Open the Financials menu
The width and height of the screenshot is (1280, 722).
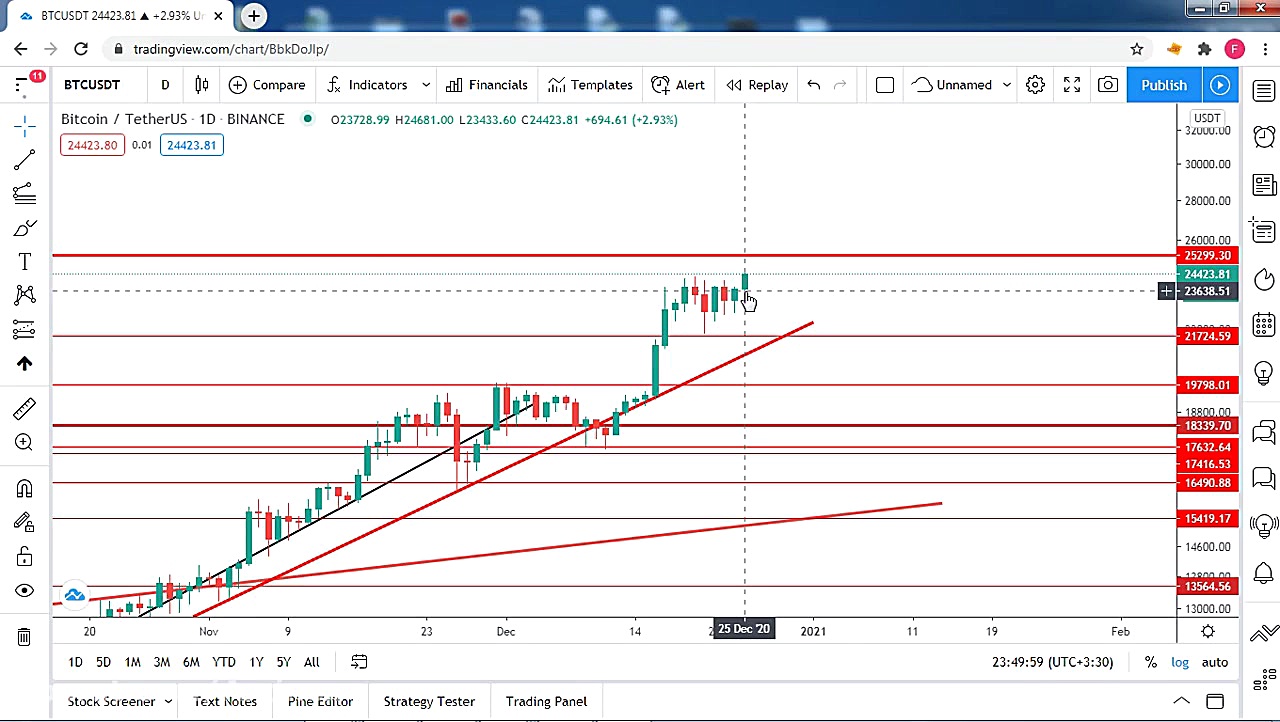[x=487, y=85]
